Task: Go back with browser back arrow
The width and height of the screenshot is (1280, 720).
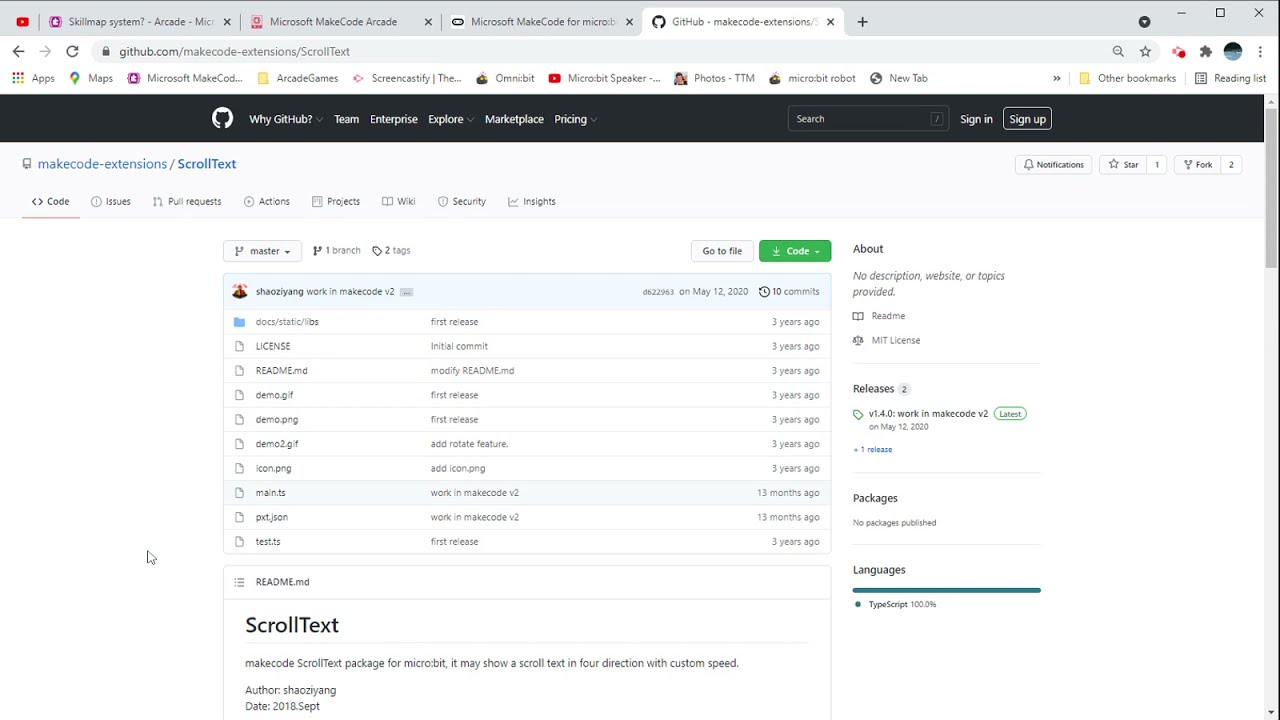Action: coord(18,51)
